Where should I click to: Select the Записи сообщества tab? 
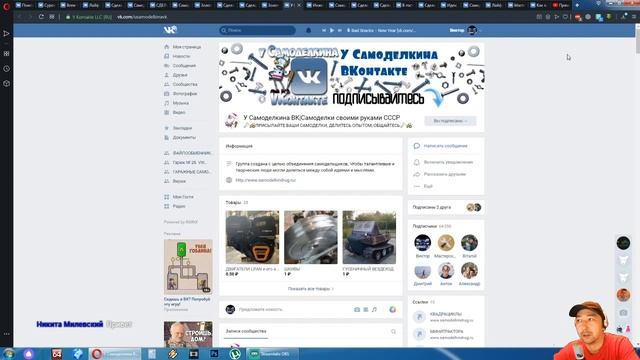[246, 331]
